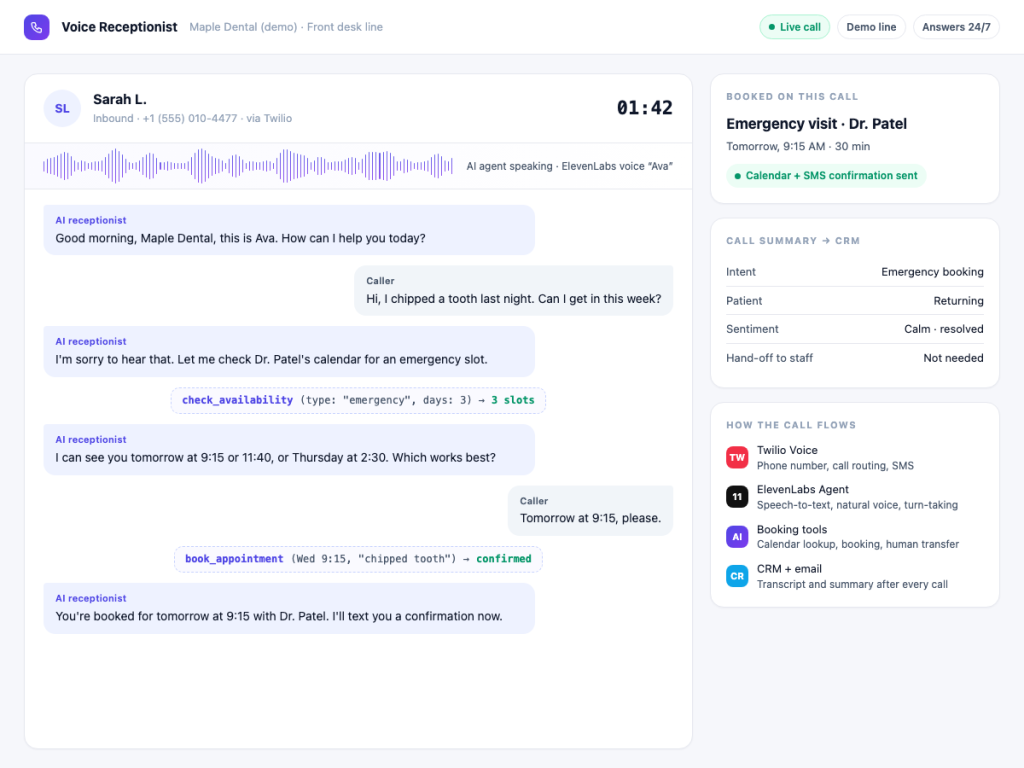
Task: Click the Emergency visit · Dr. Patel heading
Action: [x=816, y=124]
